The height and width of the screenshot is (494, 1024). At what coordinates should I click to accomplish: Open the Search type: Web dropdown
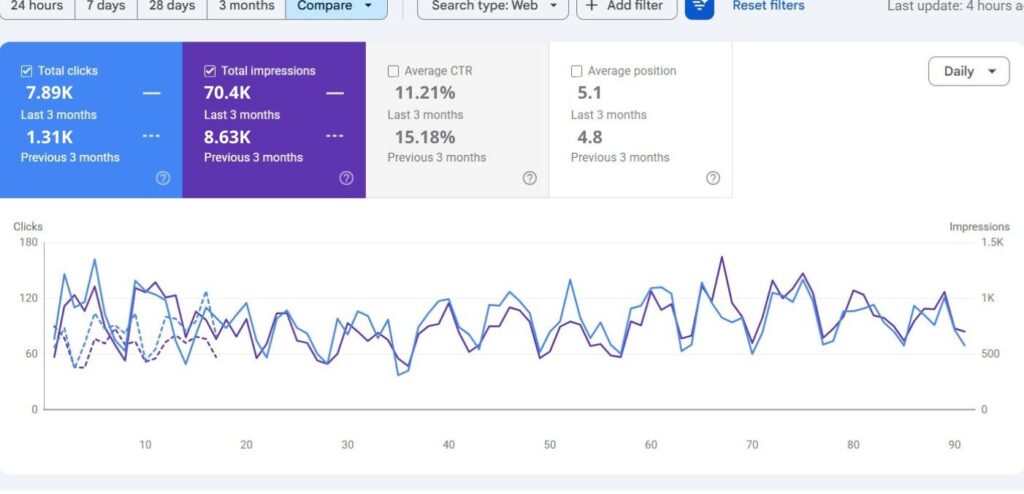493,7
